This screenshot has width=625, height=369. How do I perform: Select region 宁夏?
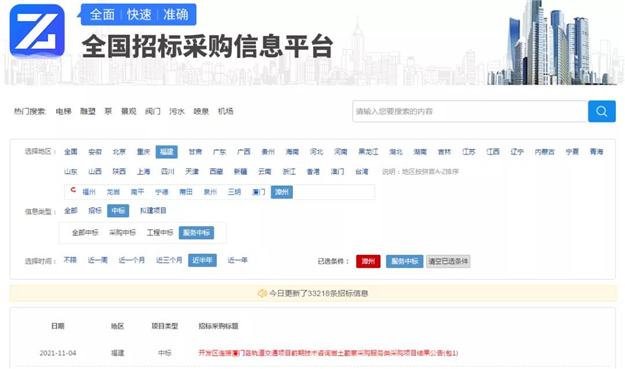(x=572, y=152)
